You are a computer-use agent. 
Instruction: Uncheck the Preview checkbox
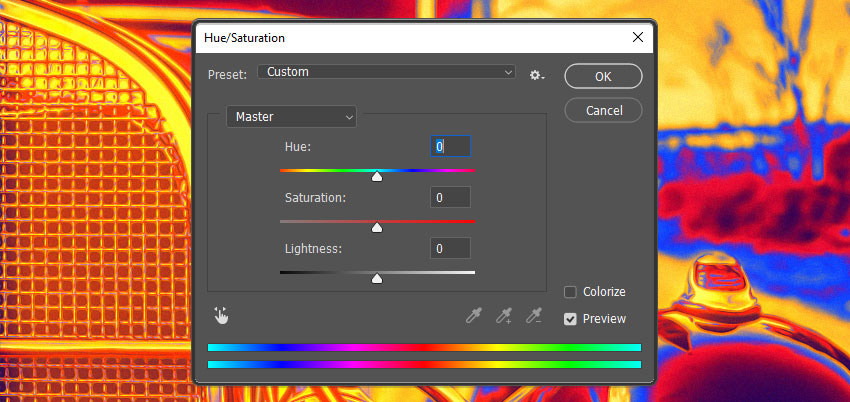click(x=570, y=319)
